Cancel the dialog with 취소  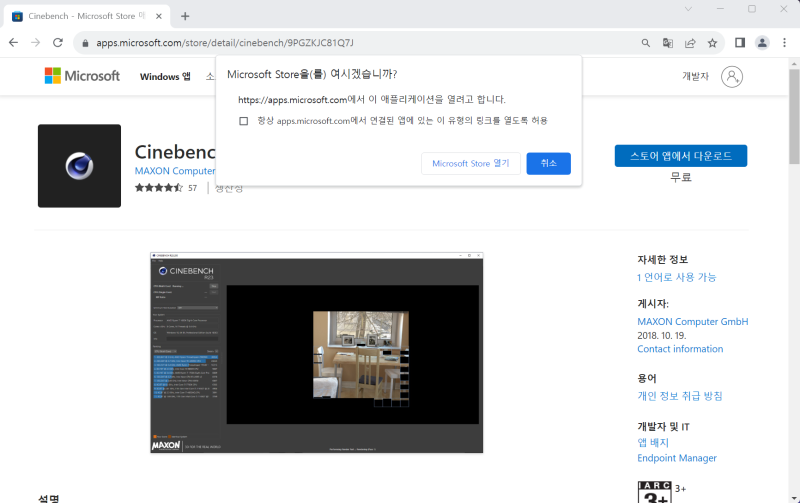point(548,163)
